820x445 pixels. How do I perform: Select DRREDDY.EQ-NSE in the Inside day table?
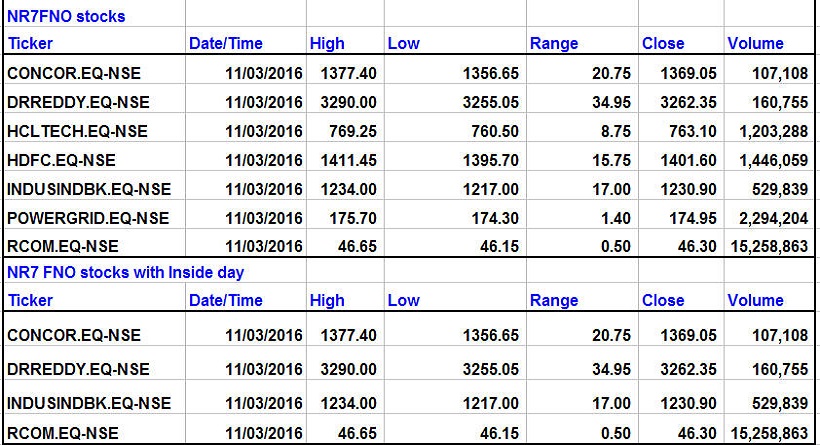(79, 370)
